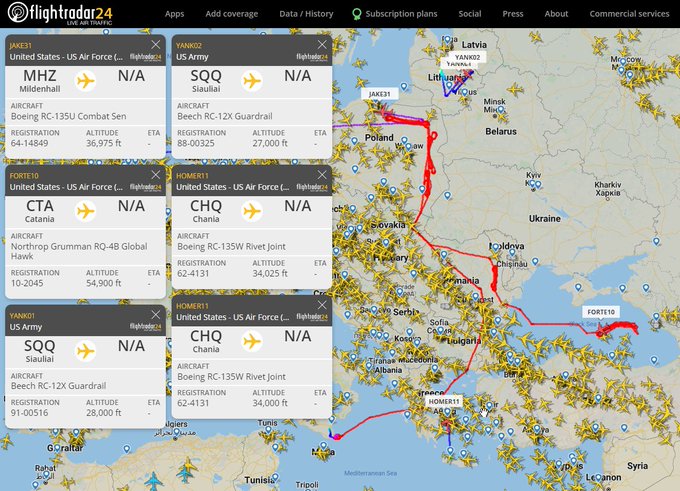Open the Social menu item
680x491 pixels.
point(470,14)
